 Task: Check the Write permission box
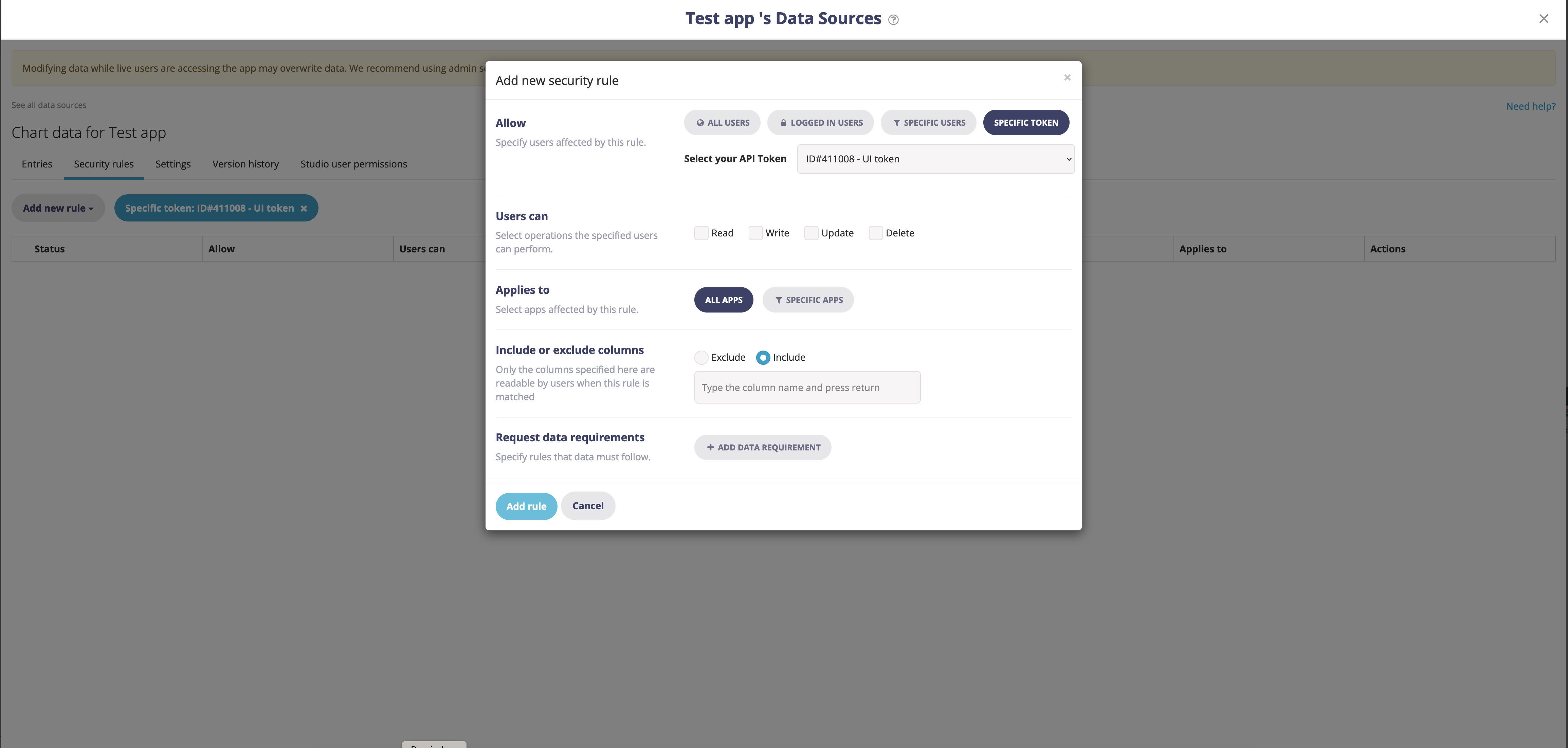point(755,233)
